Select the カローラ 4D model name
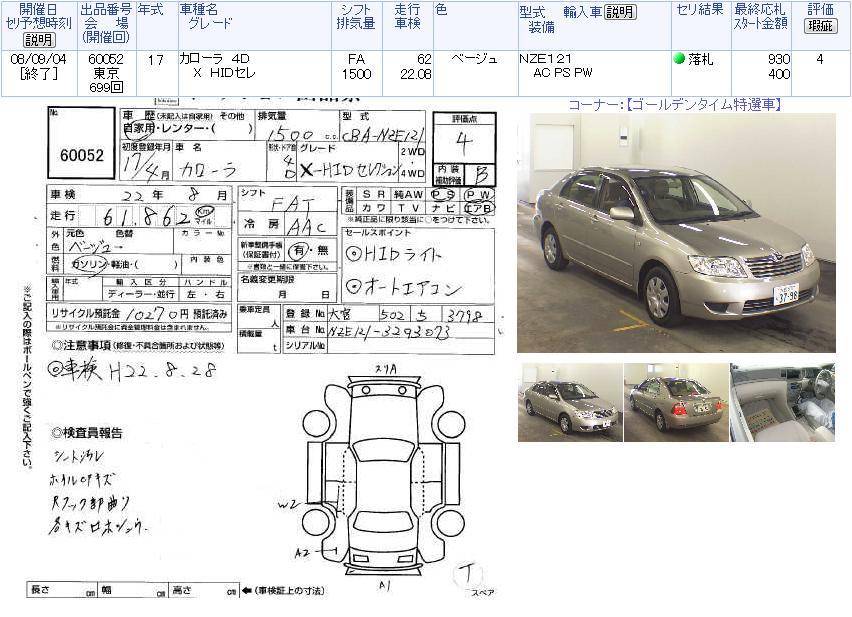852x617 pixels. pos(214,59)
